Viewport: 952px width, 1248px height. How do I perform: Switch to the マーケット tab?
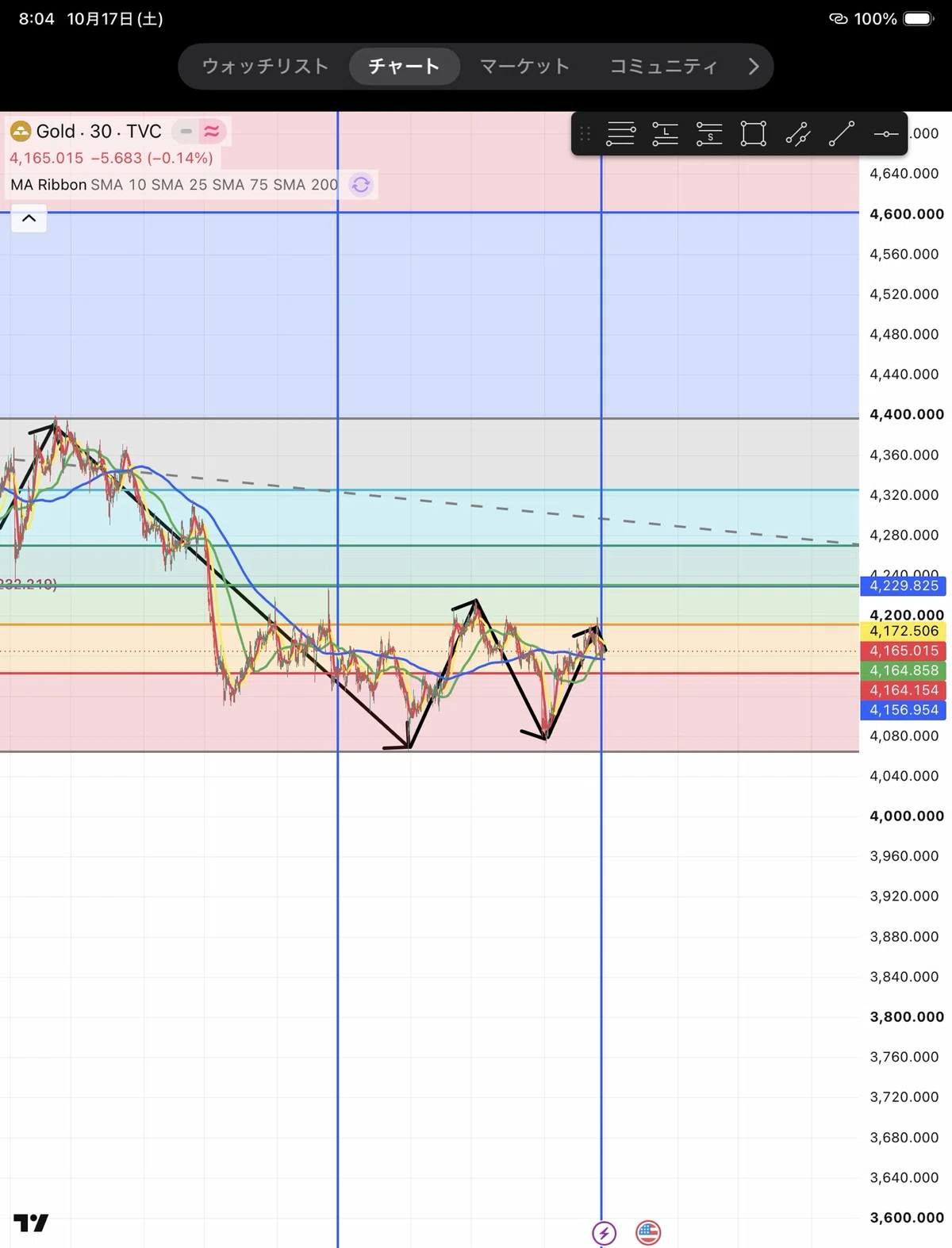click(525, 66)
